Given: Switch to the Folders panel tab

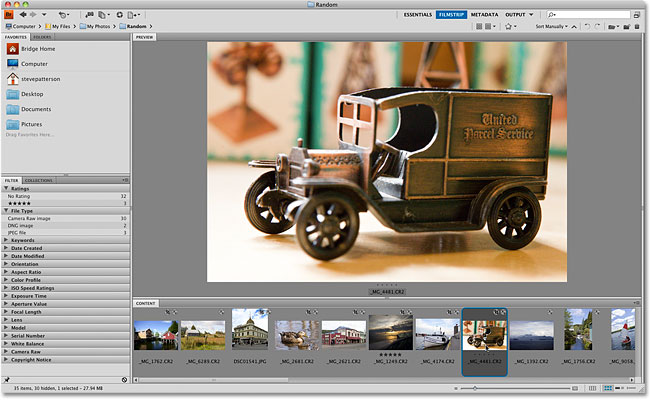Looking at the screenshot, I should pos(42,37).
